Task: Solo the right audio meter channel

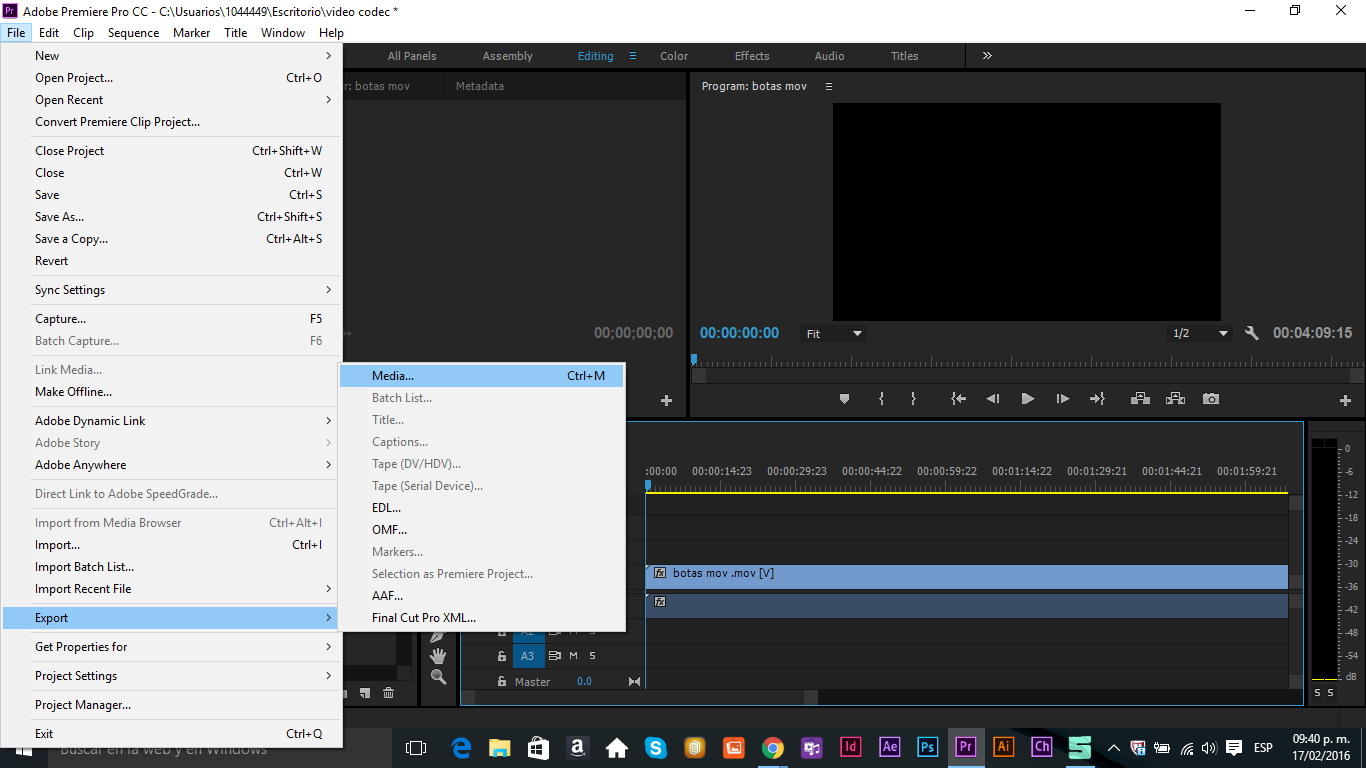Action: pos(1331,693)
